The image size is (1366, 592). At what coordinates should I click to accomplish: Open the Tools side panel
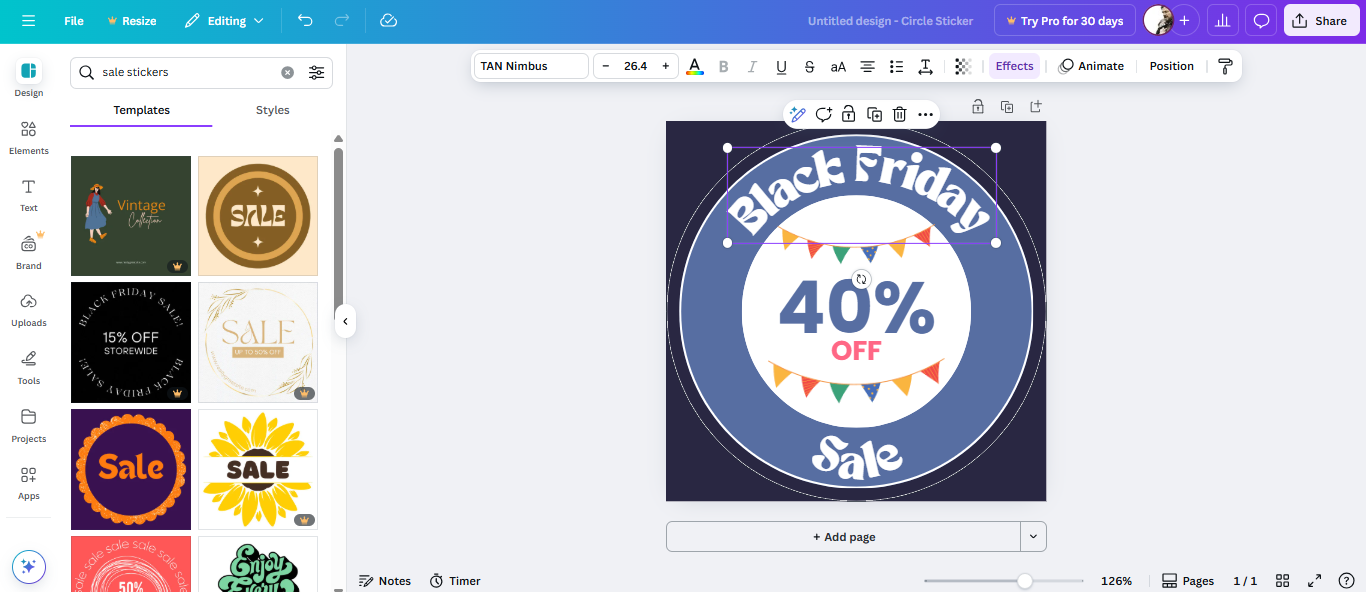tap(29, 367)
